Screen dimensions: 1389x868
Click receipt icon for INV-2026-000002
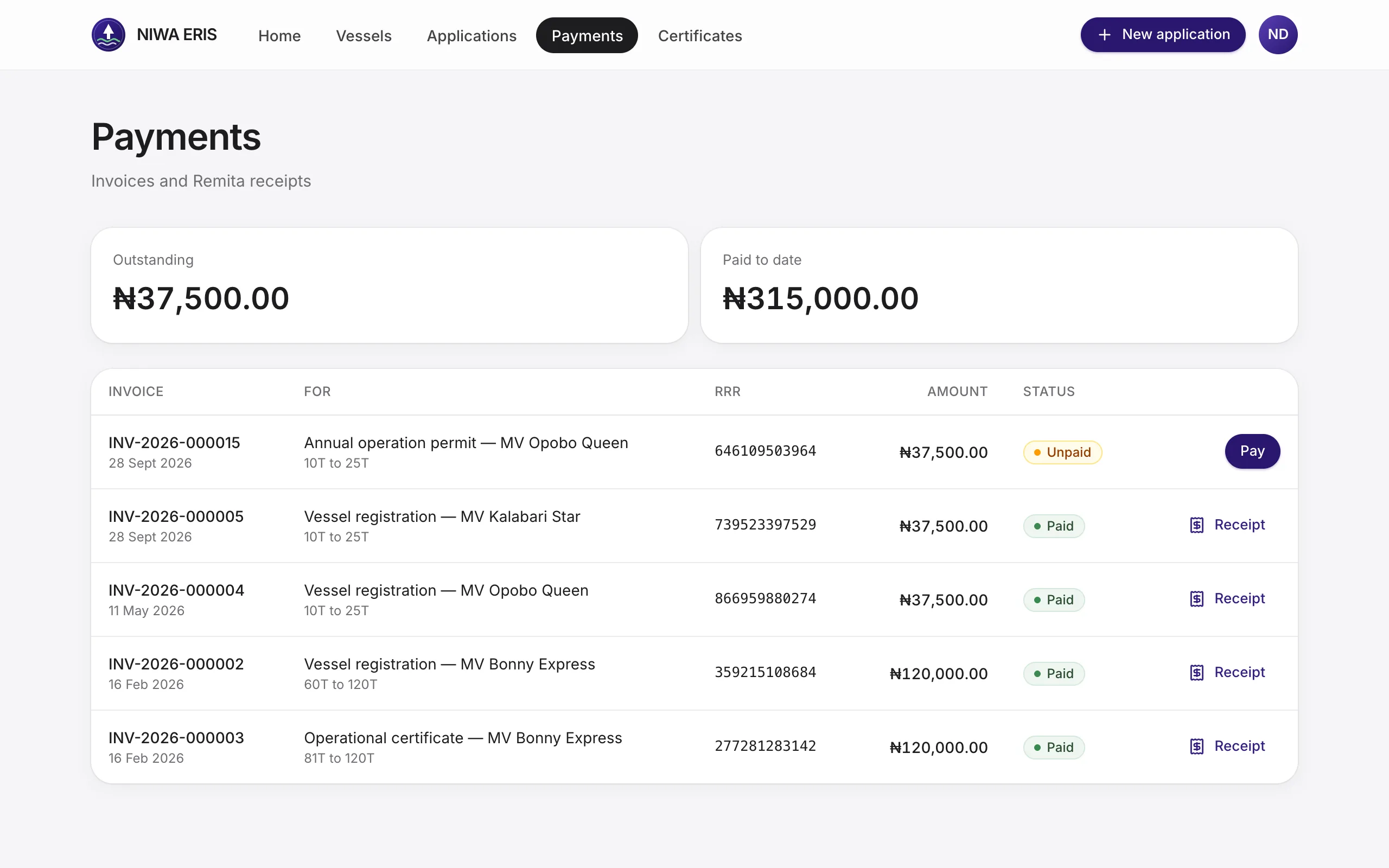click(1197, 672)
